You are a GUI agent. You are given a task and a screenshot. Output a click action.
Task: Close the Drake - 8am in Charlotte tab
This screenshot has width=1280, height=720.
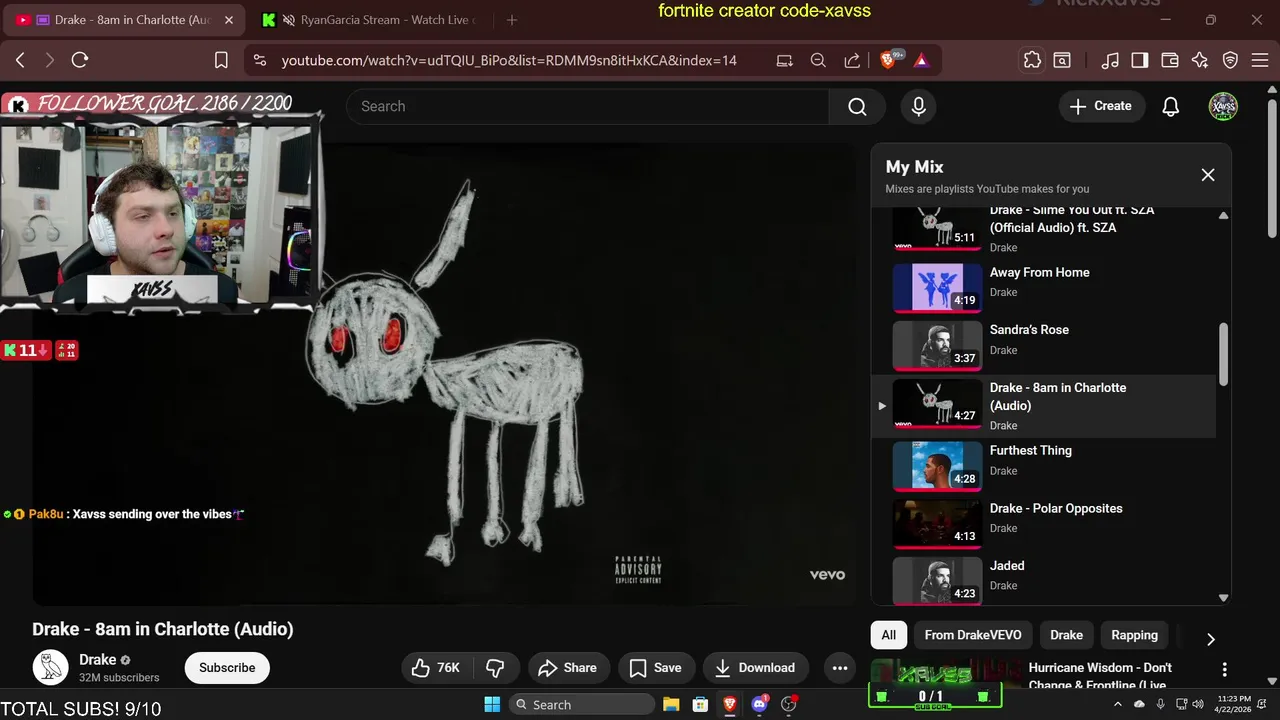(x=228, y=20)
